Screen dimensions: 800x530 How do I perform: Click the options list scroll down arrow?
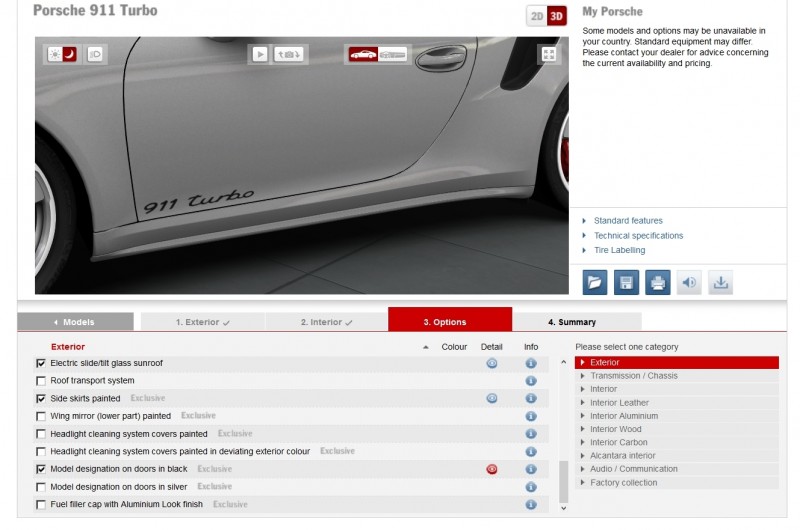pyautogui.click(x=564, y=508)
